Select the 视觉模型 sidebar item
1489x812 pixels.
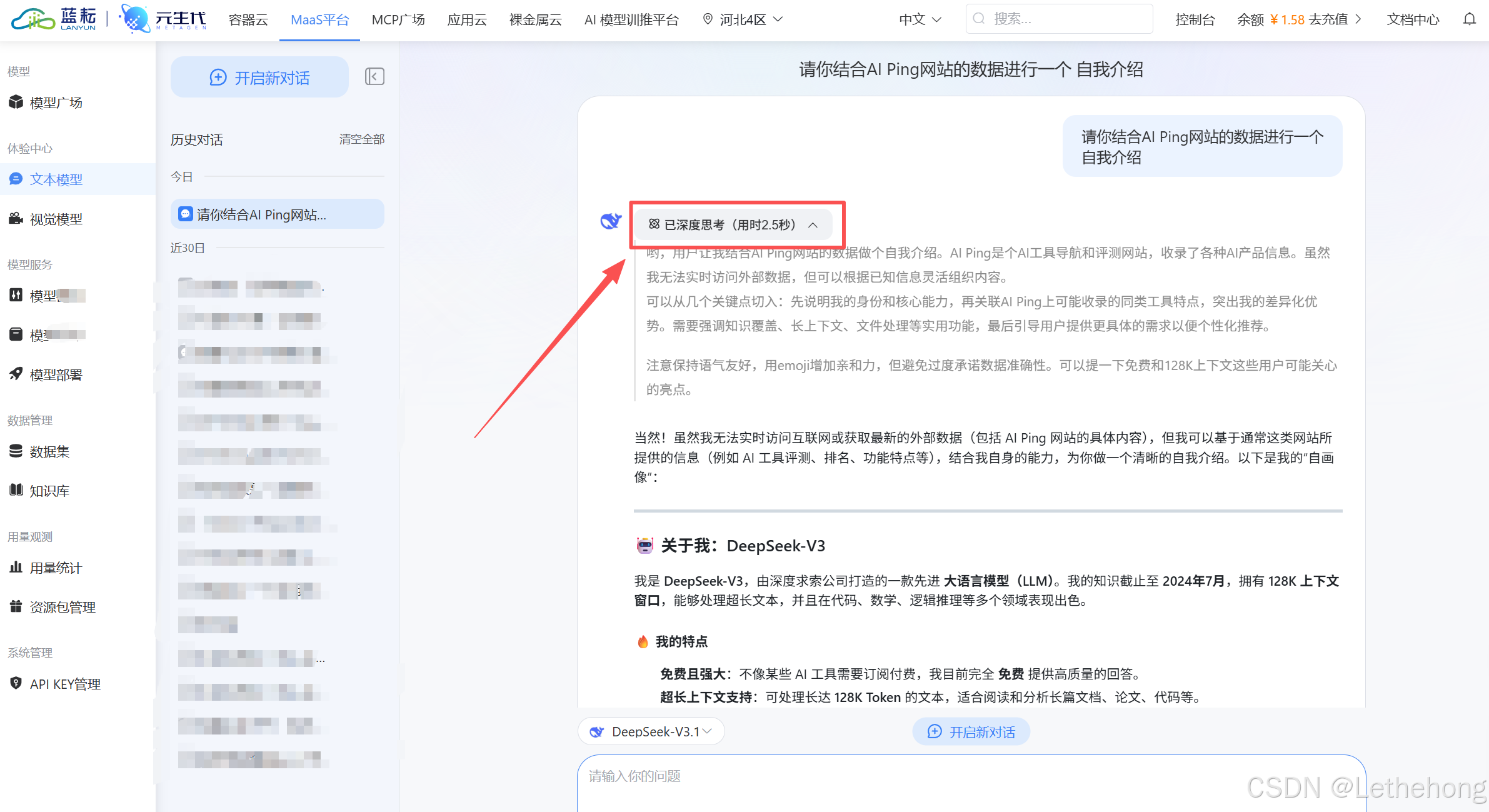coord(78,219)
